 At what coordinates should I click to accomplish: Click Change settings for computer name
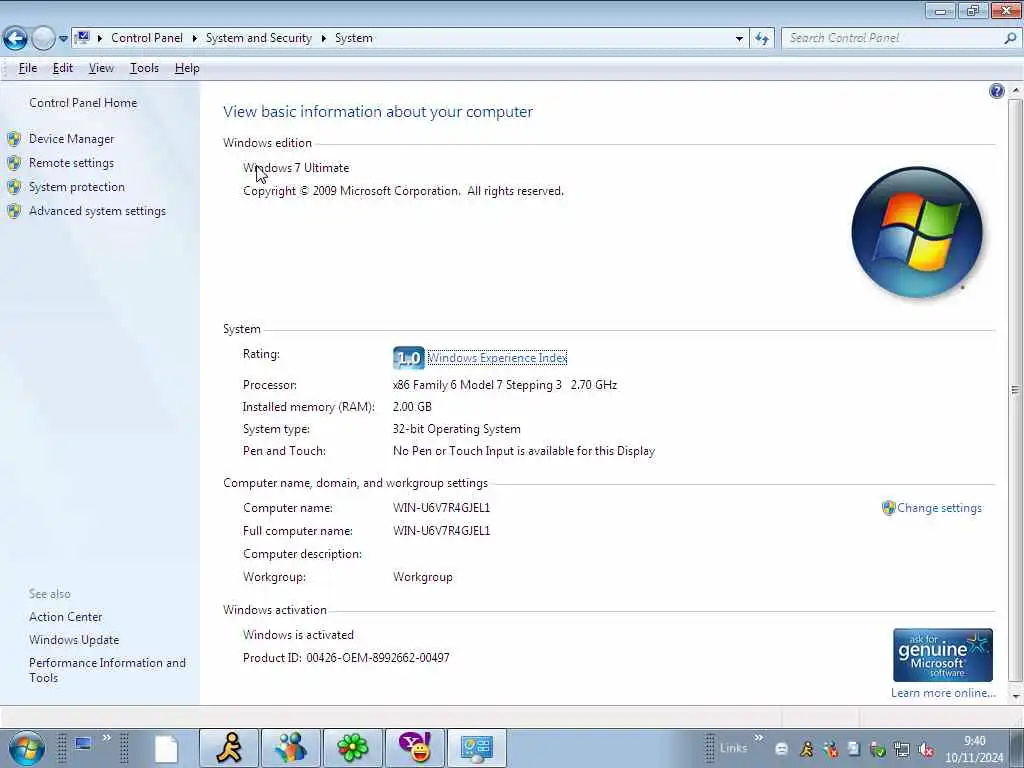[x=939, y=508]
